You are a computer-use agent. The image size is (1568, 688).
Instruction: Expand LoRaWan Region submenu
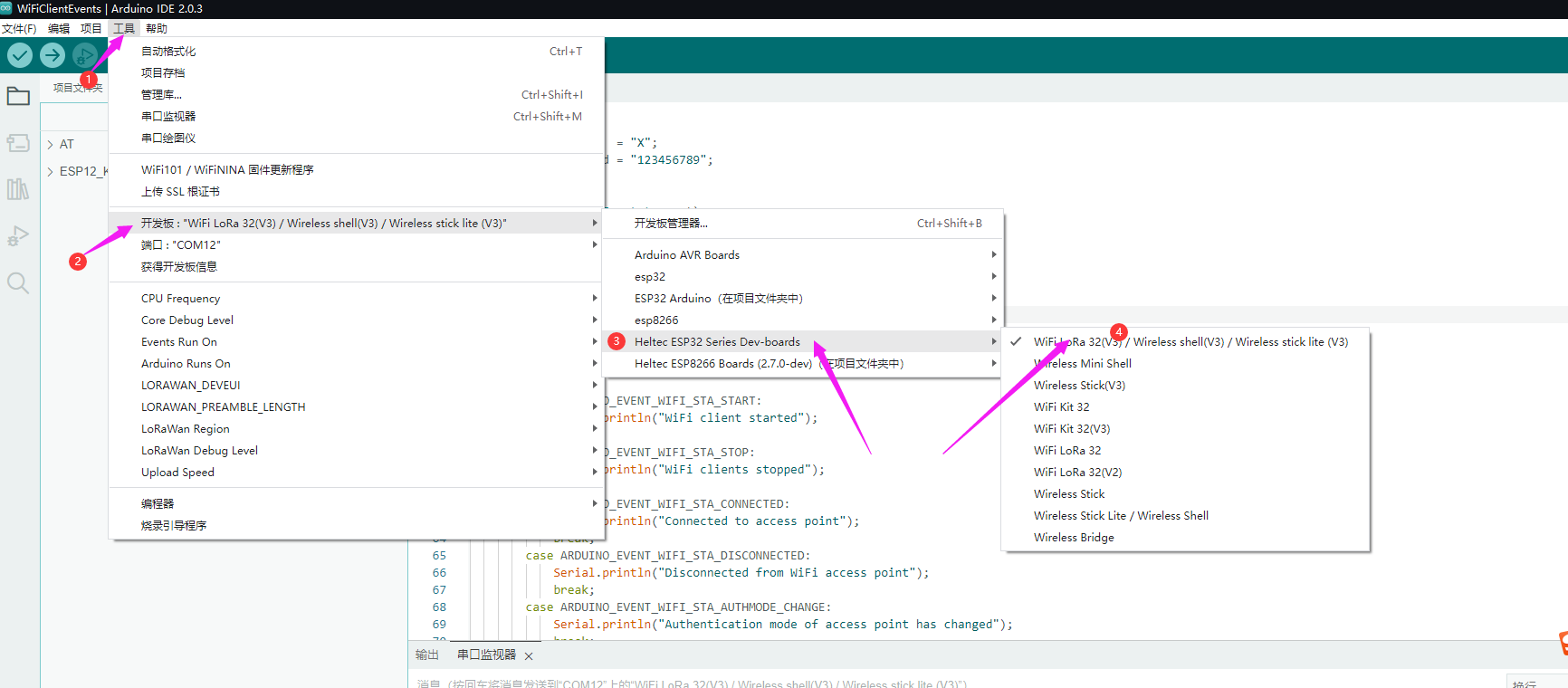pos(357,429)
